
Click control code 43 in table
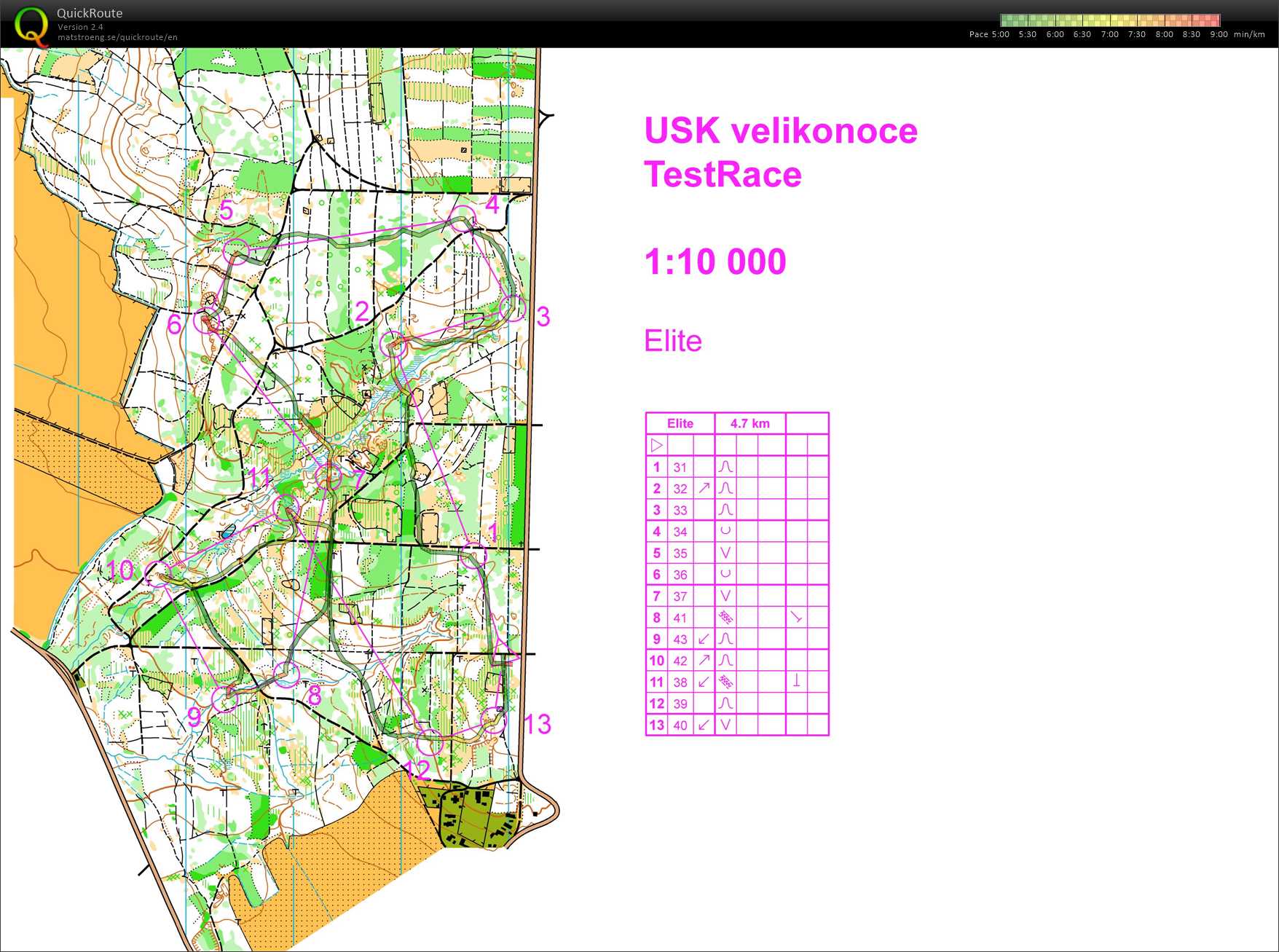680,640
